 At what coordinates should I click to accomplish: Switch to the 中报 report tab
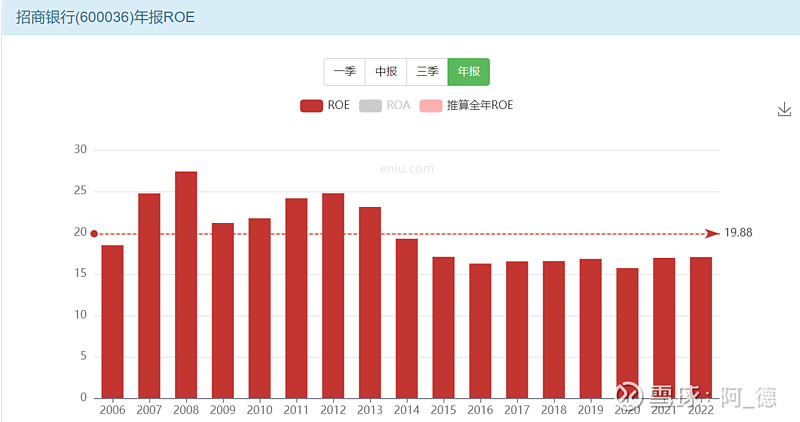[386, 71]
